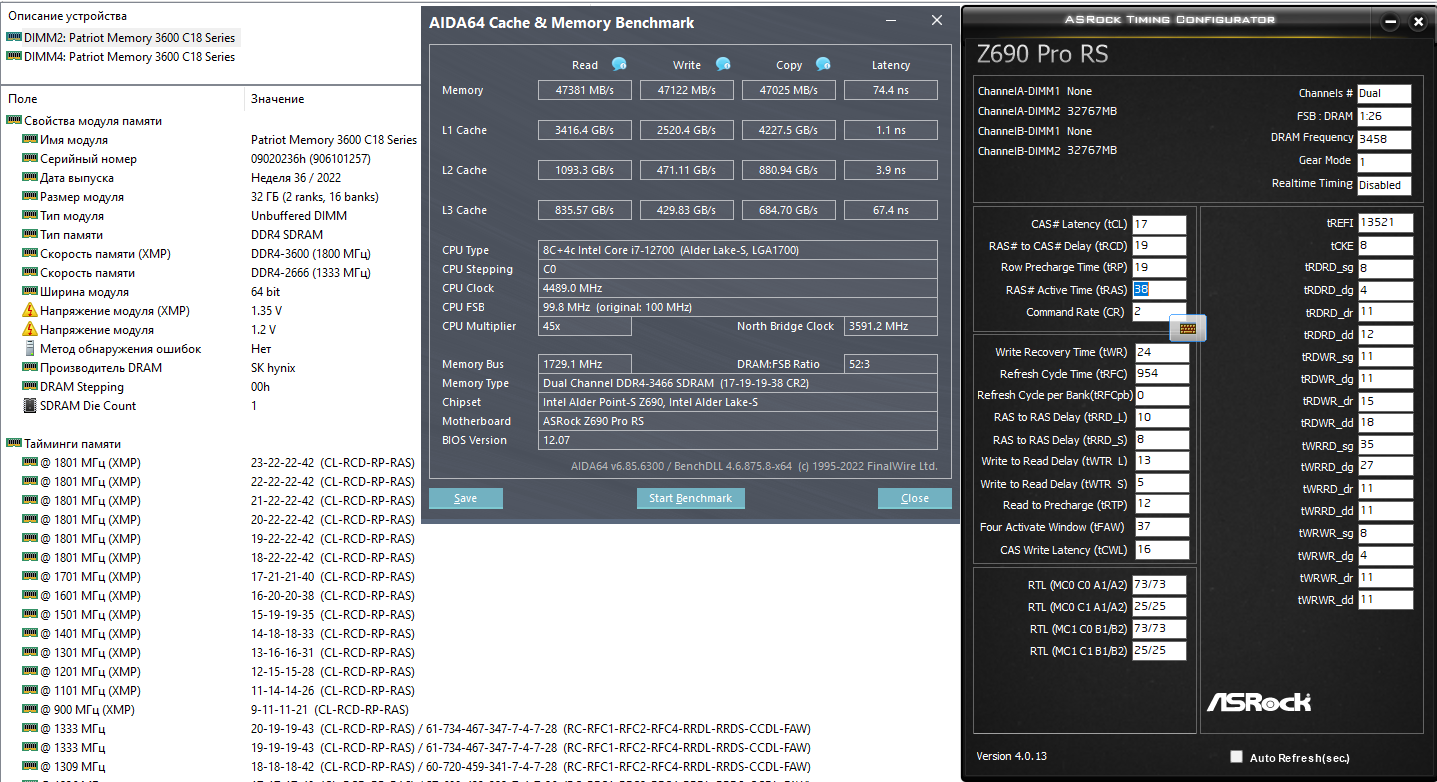Viewport: 1437px width, 782px height.
Task: Select the L3 Cache Write value 429.83 GB/s
Action: [688, 210]
